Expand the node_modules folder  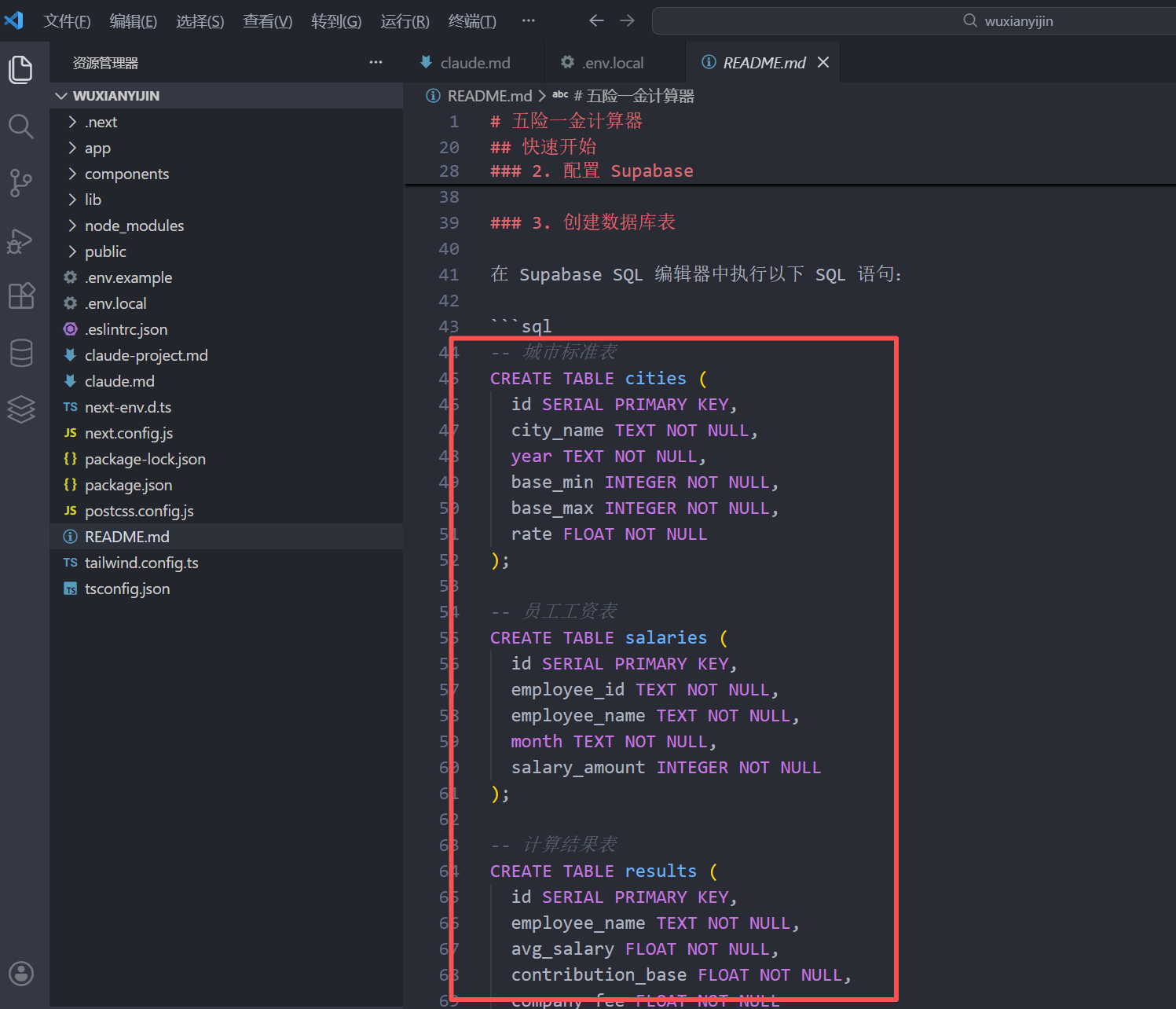point(226,226)
